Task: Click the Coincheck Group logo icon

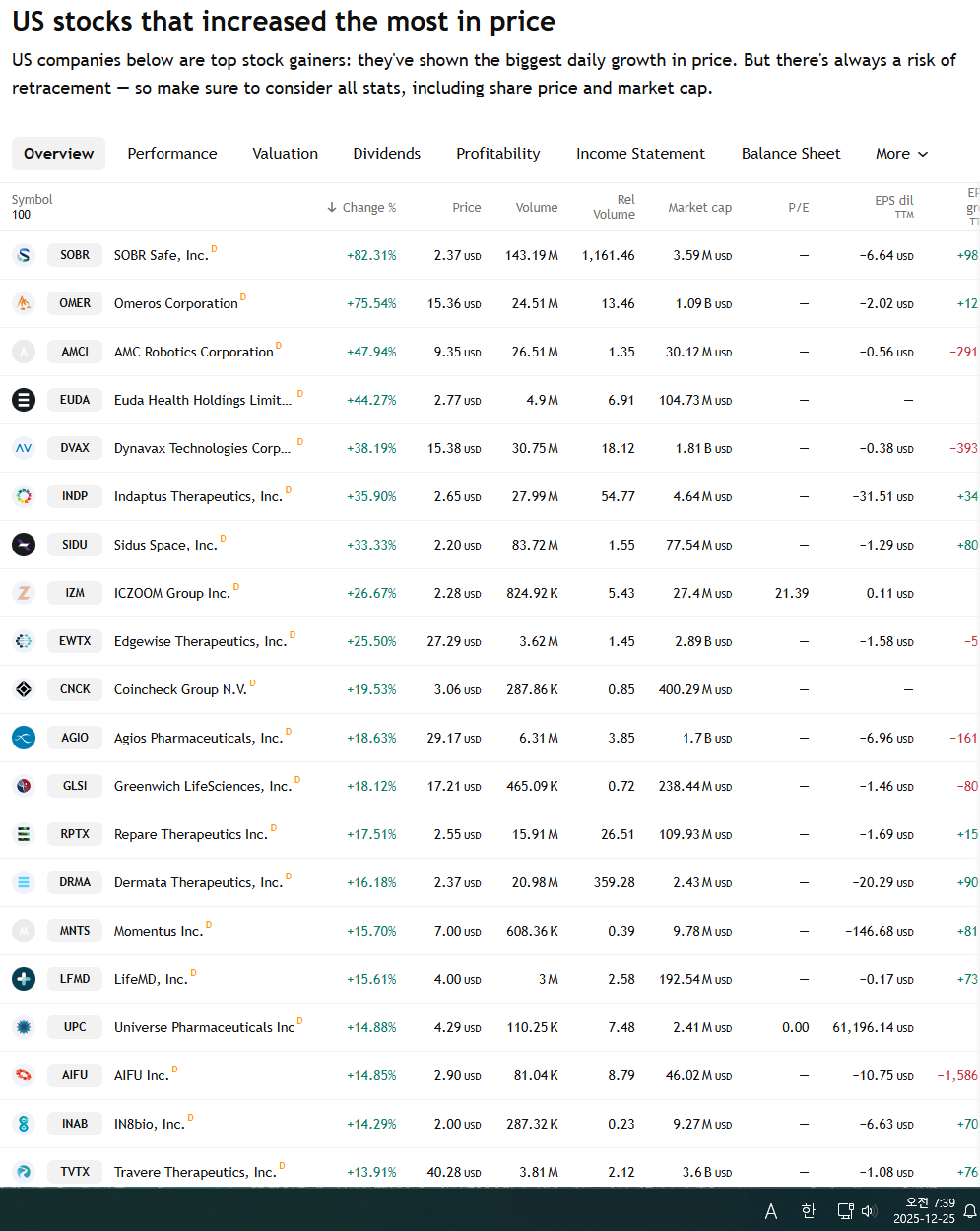Action: (x=24, y=689)
